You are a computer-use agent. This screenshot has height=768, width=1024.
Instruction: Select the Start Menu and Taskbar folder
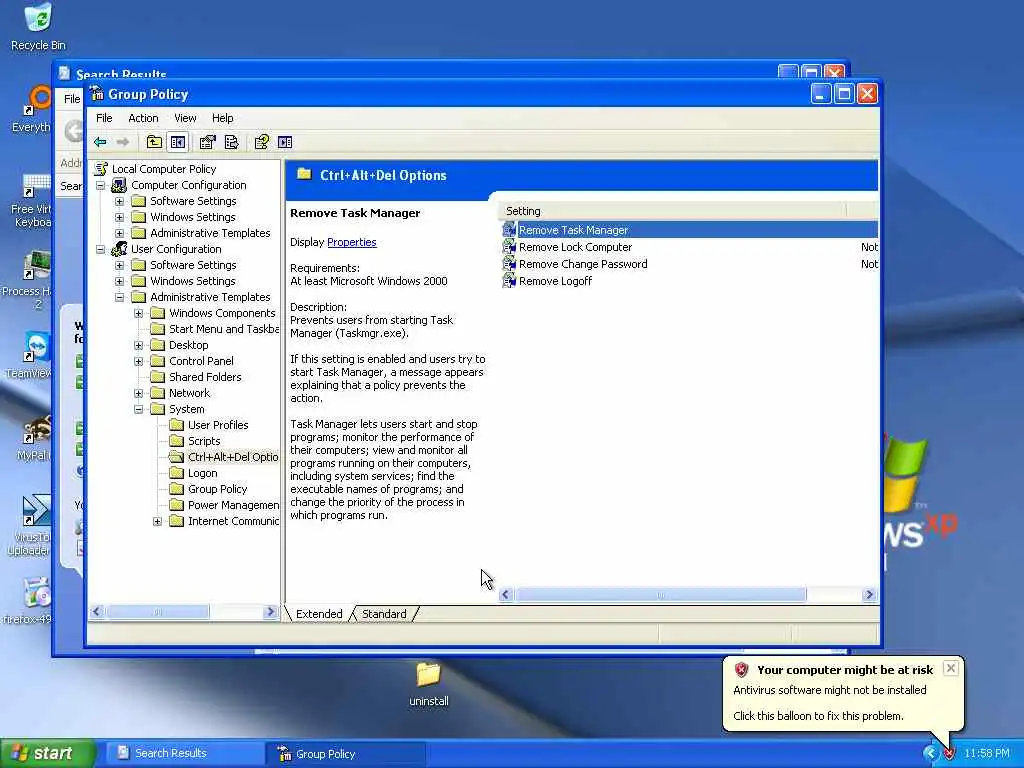223,329
